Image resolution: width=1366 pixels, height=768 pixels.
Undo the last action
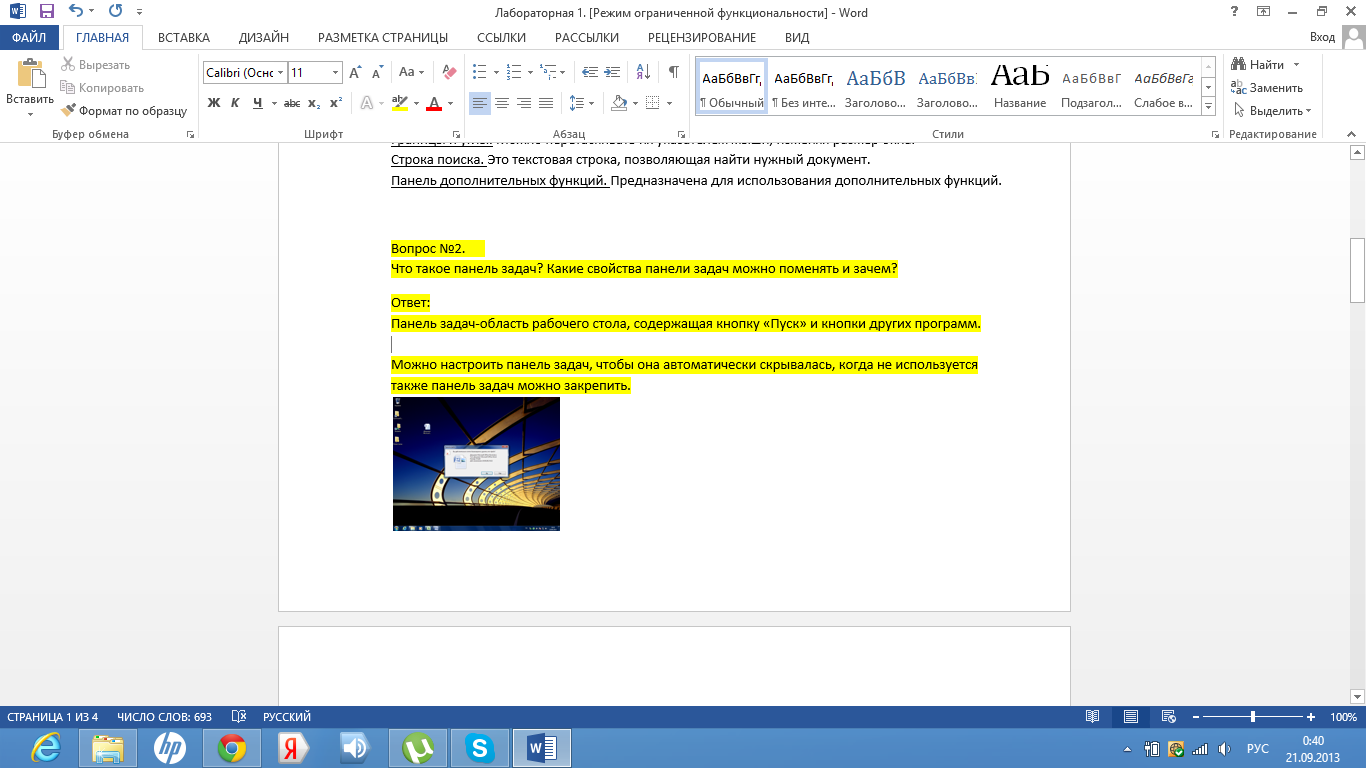click(77, 13)
